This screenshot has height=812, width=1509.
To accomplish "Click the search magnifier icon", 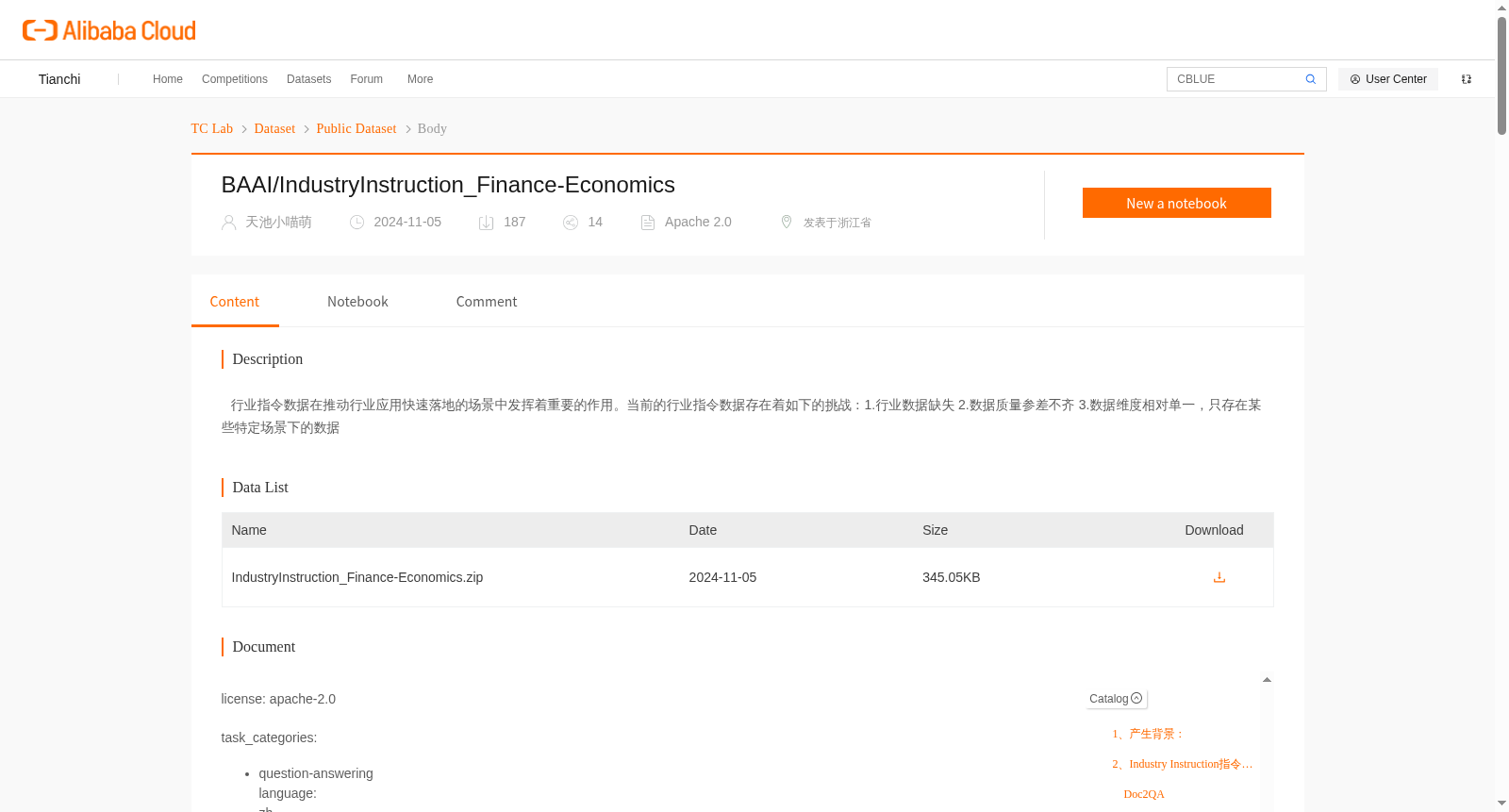I will 1311,79.
